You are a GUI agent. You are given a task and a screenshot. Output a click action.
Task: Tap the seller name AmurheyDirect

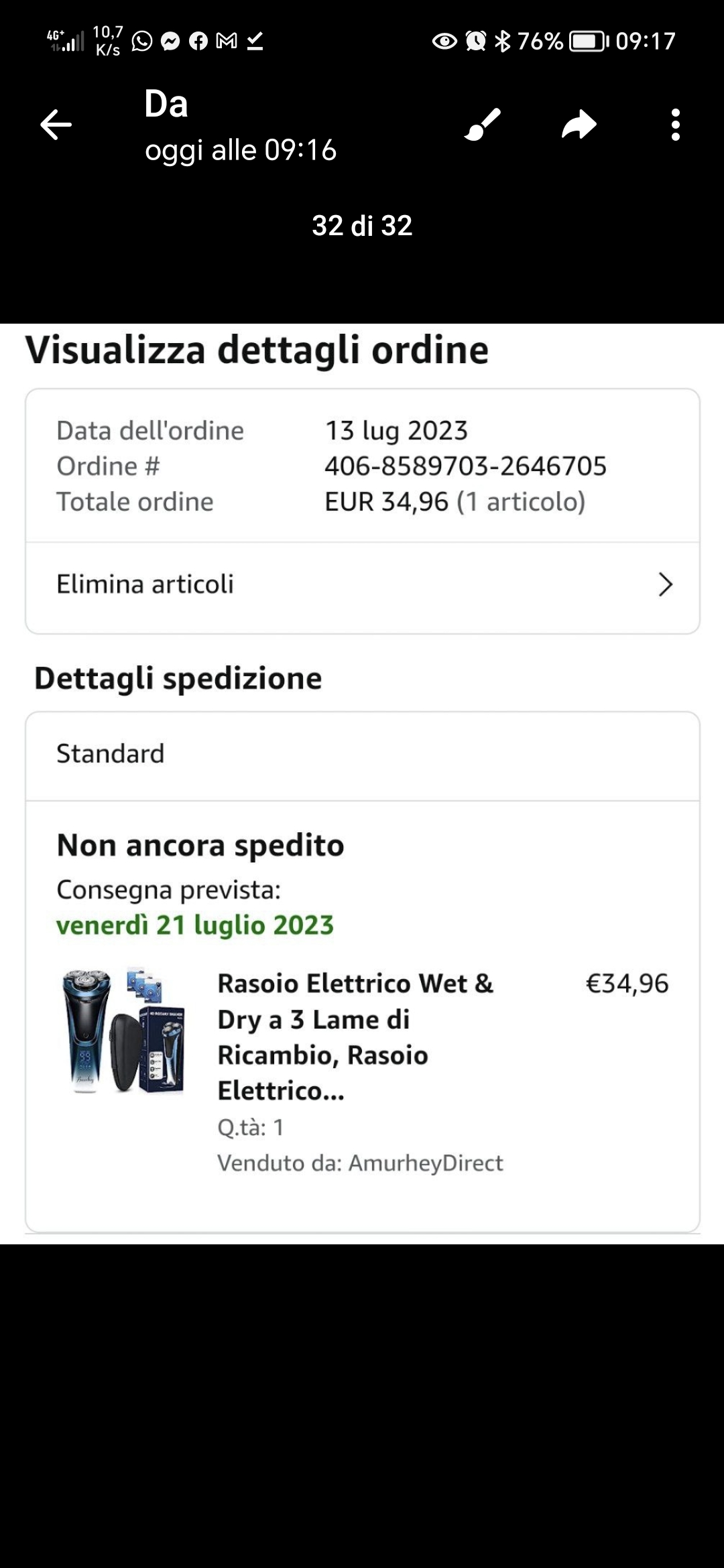(x=426, y=1163)
